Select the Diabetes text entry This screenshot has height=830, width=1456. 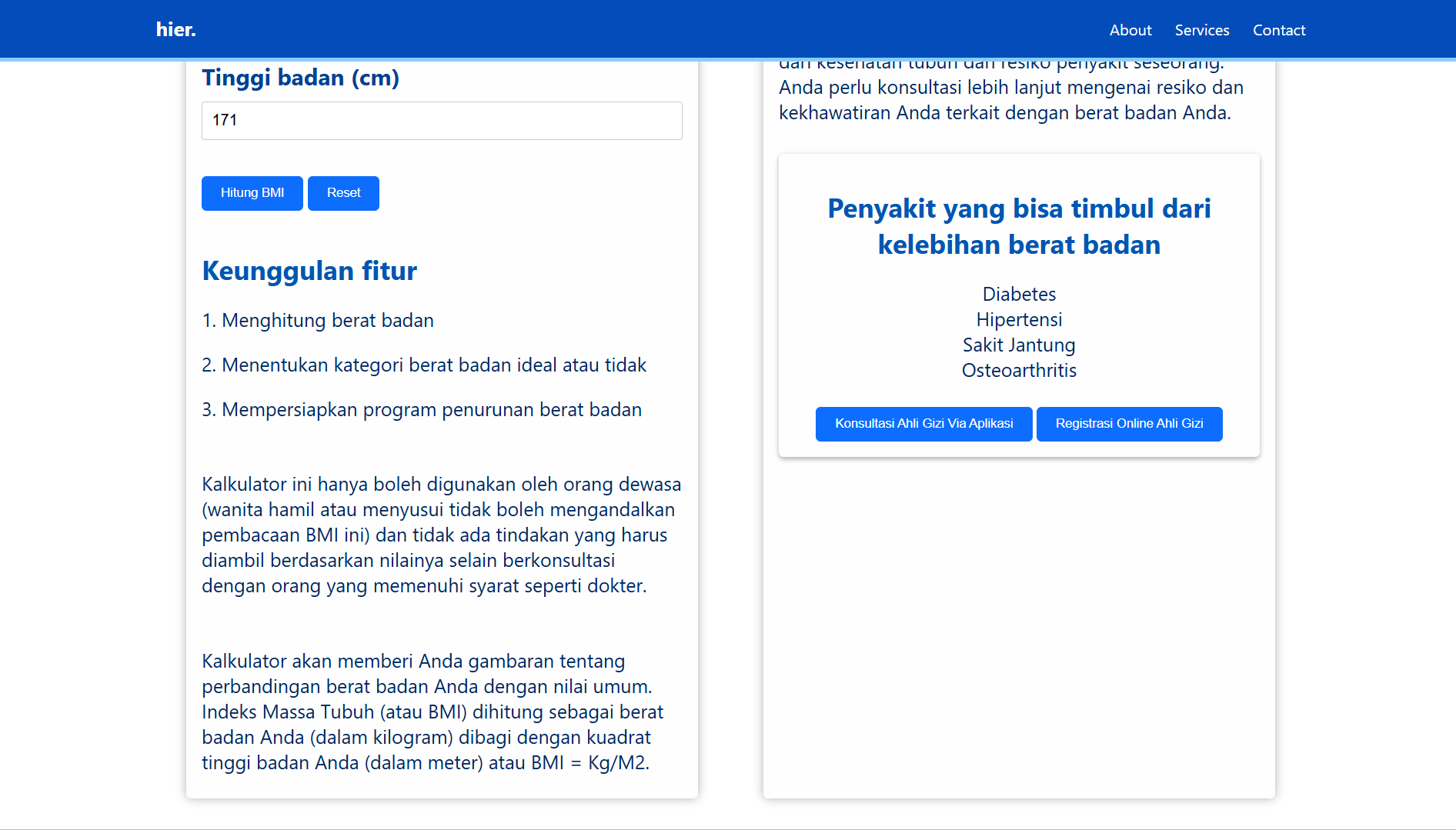pyautogui.click(x=1019, y=295)
